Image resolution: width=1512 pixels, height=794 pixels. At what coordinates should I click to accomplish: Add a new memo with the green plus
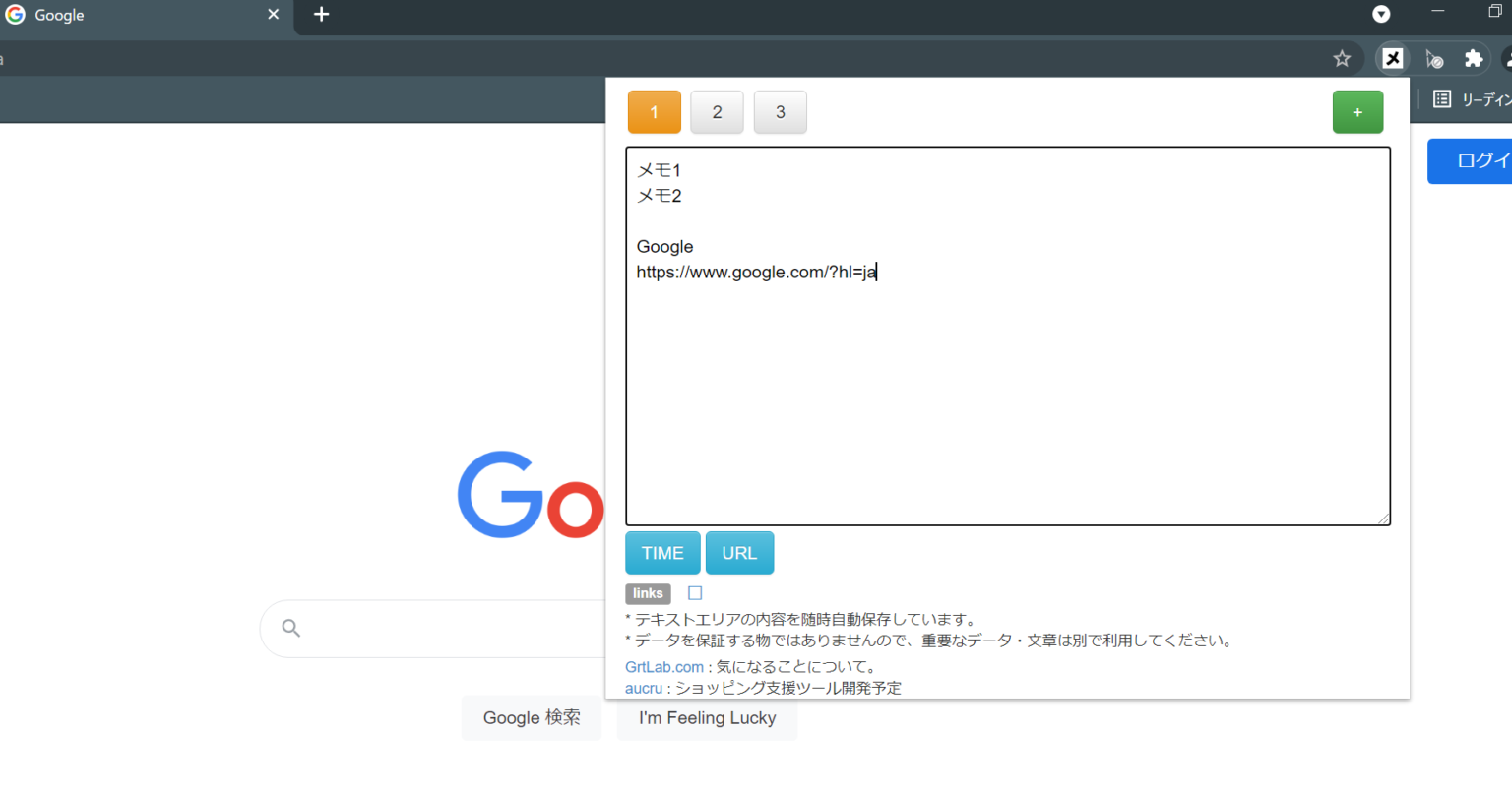[x=1357, y=111]
